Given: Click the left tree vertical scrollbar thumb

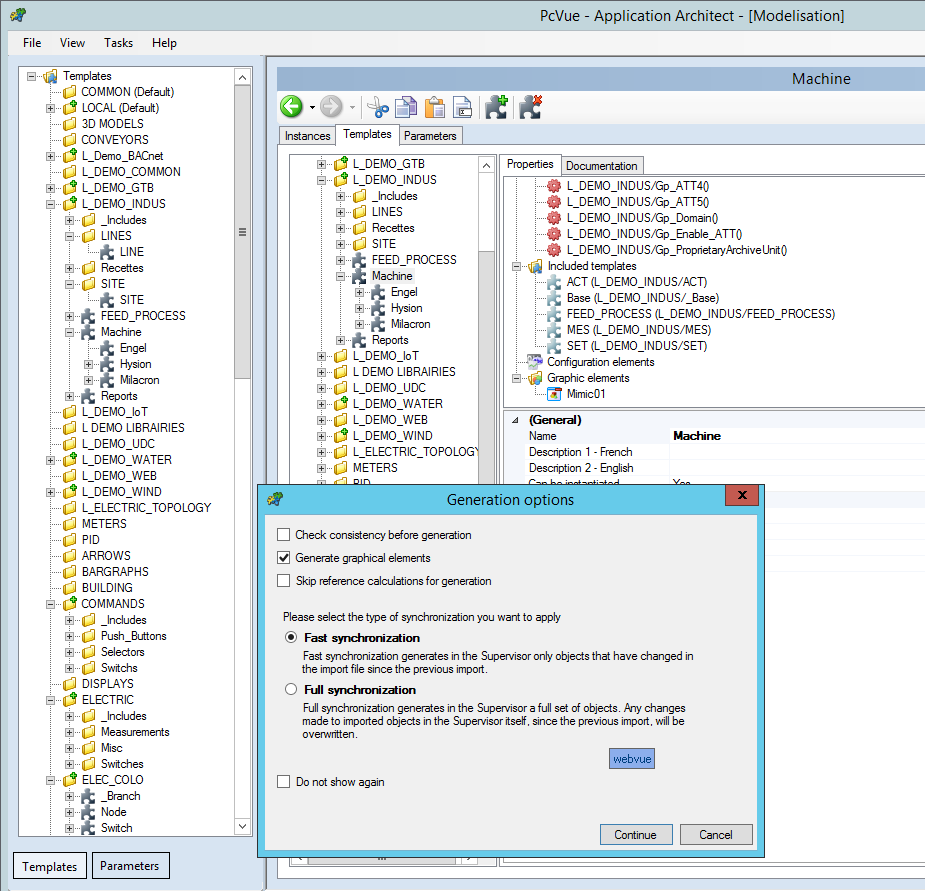Looking at the screenshot, I should (x=242, y=232).
